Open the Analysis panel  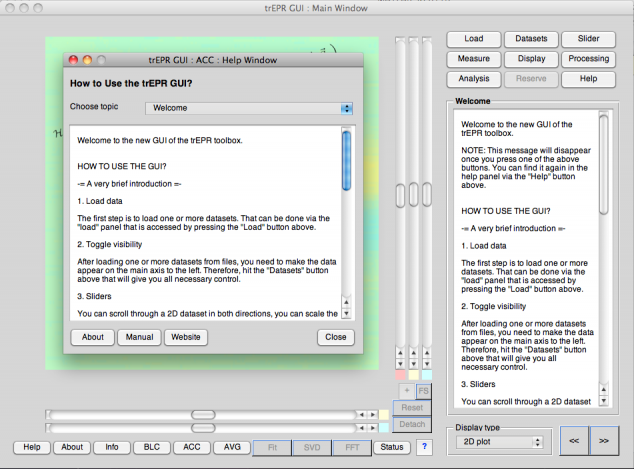tap(473, 79)
